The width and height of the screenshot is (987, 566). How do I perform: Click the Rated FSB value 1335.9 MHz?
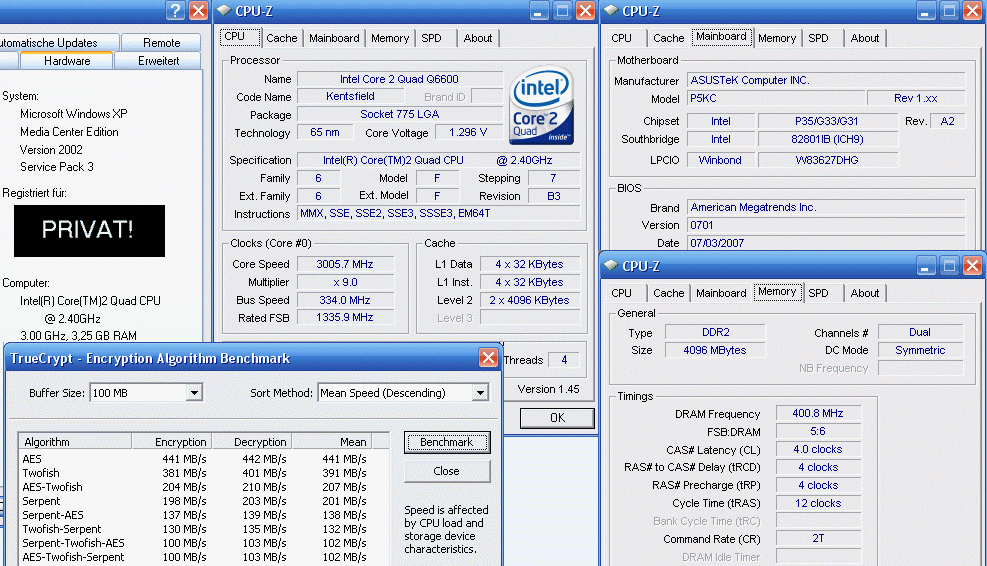click(x=345, y=317)
